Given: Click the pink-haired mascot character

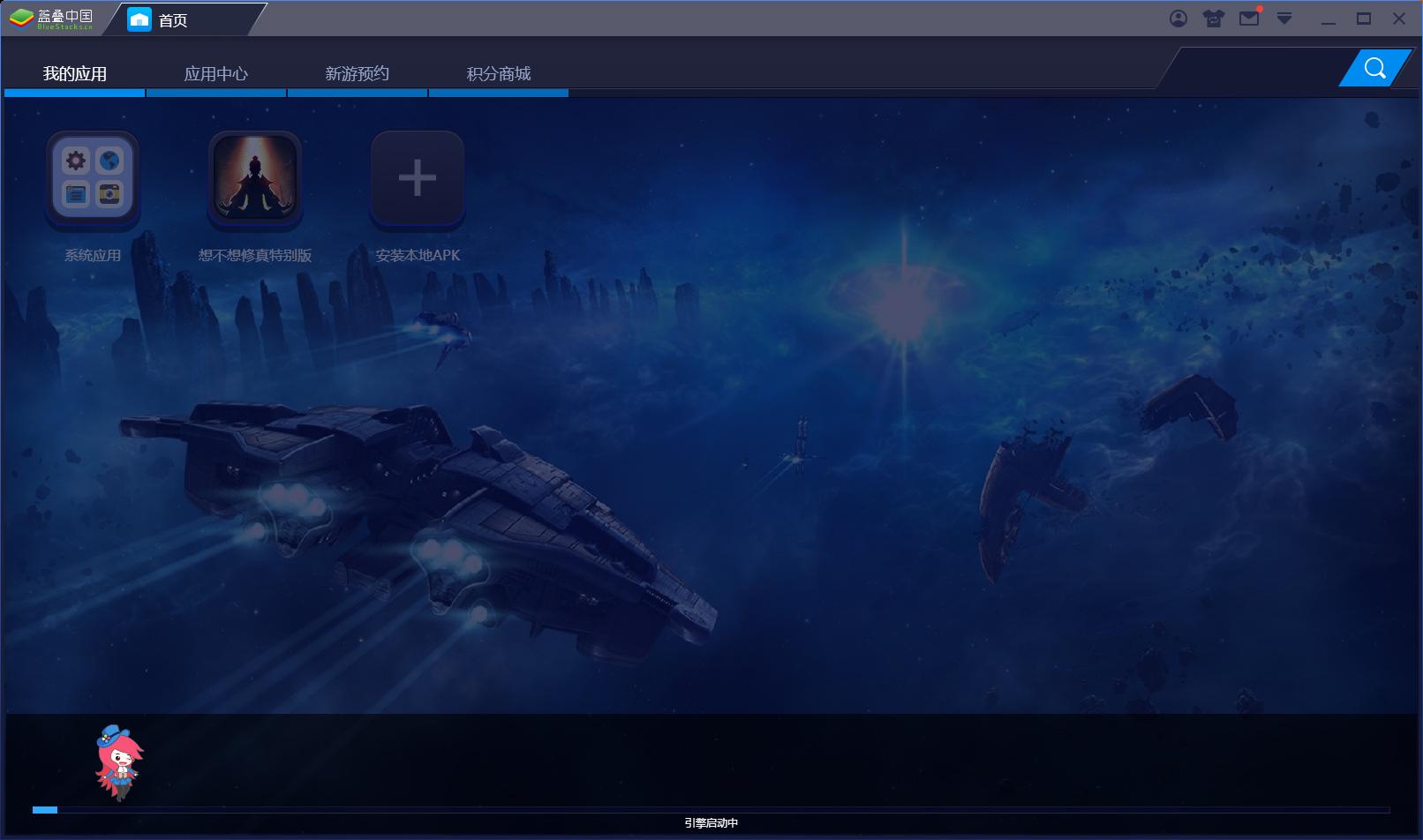Looking at the screenshot, I should (118, 762).
